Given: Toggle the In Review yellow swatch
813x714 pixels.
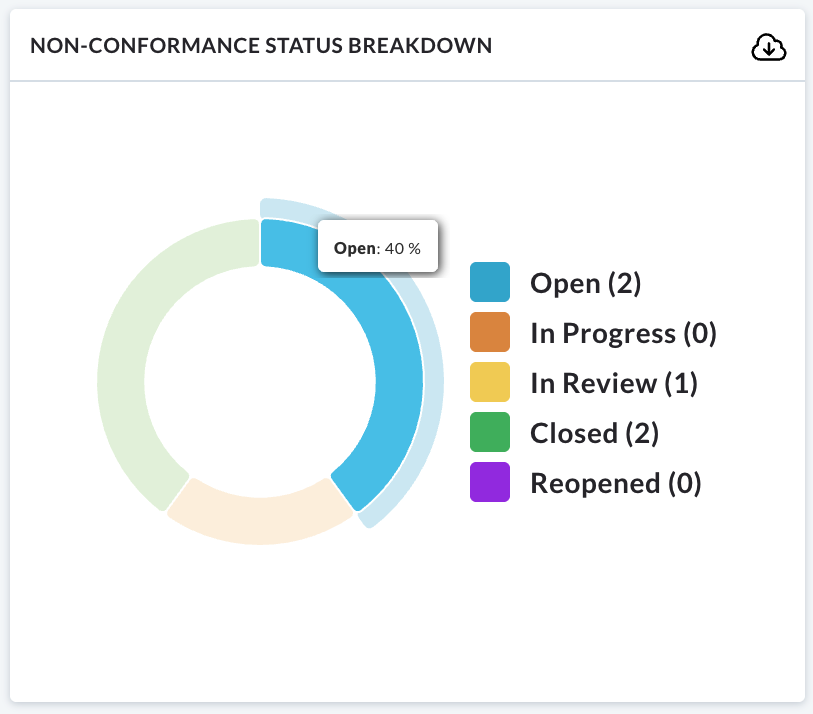Looking at the screenshot, I should pyautogui.click(x=490, y=382).
